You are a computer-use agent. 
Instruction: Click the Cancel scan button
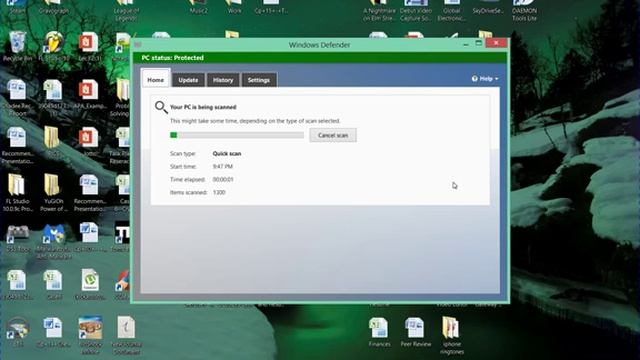pos(333,135)
